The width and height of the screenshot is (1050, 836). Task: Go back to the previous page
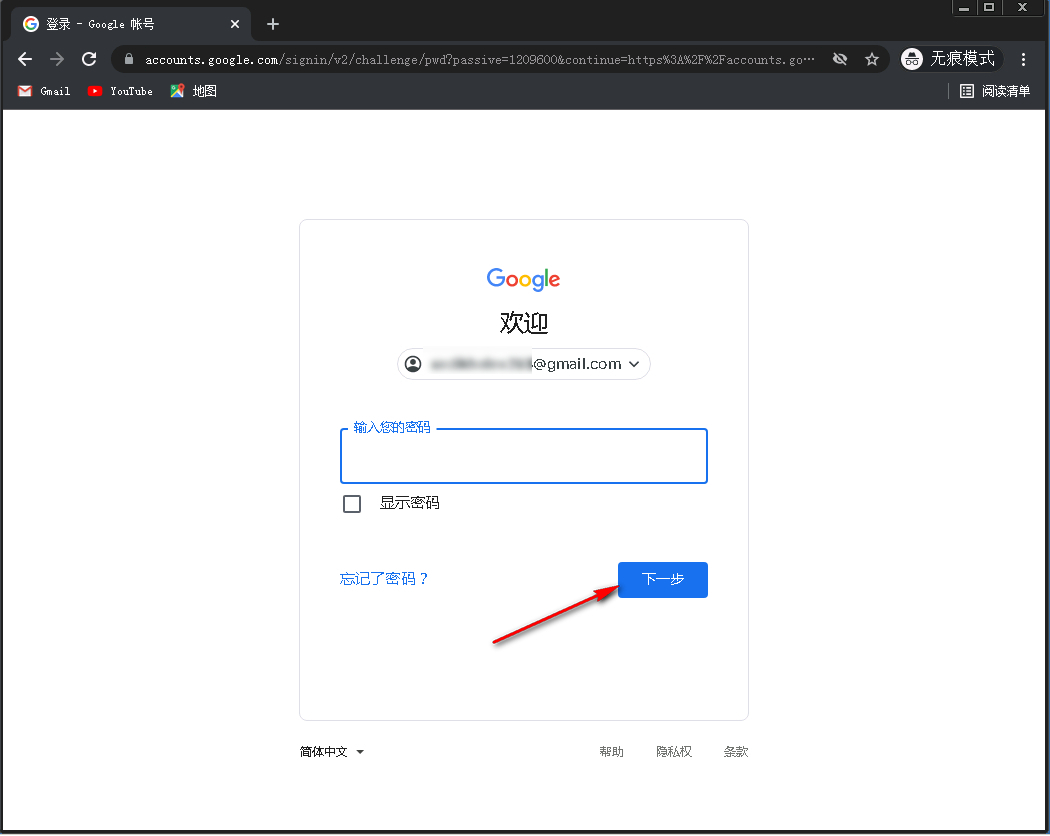[x=25, y=59]
